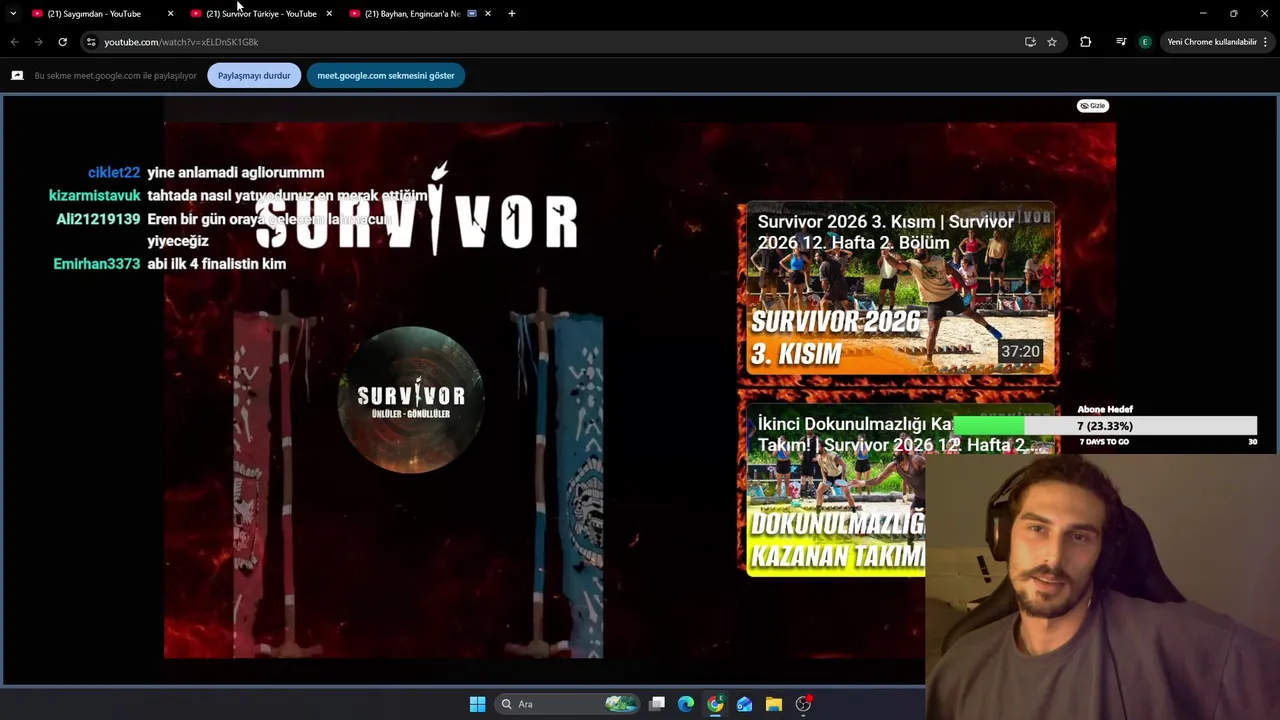
Task: Click the 37:20 duration badge
Action: point(1020,351)
